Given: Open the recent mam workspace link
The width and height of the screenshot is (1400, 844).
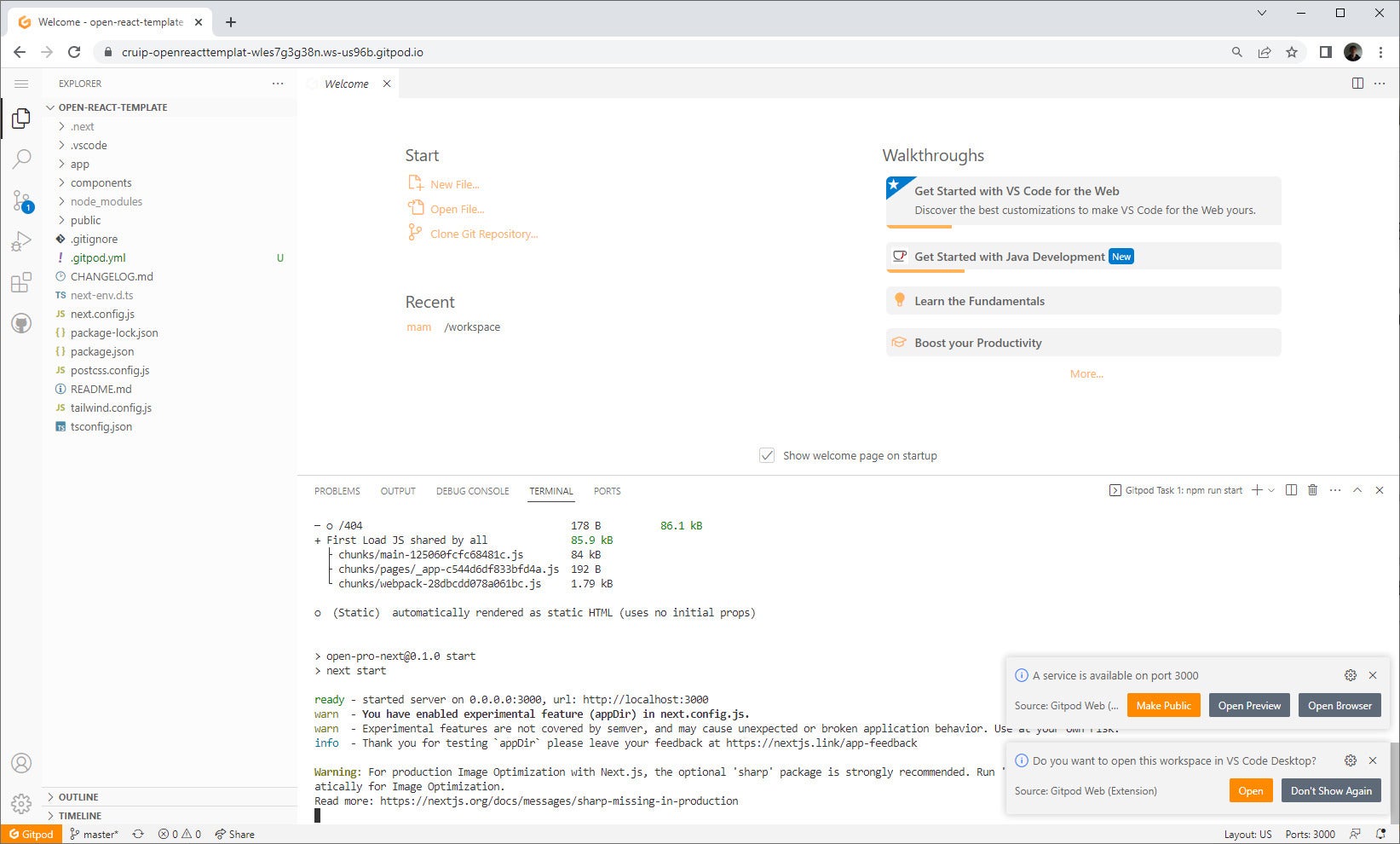Looking at the screenshot, I should 418,327.
